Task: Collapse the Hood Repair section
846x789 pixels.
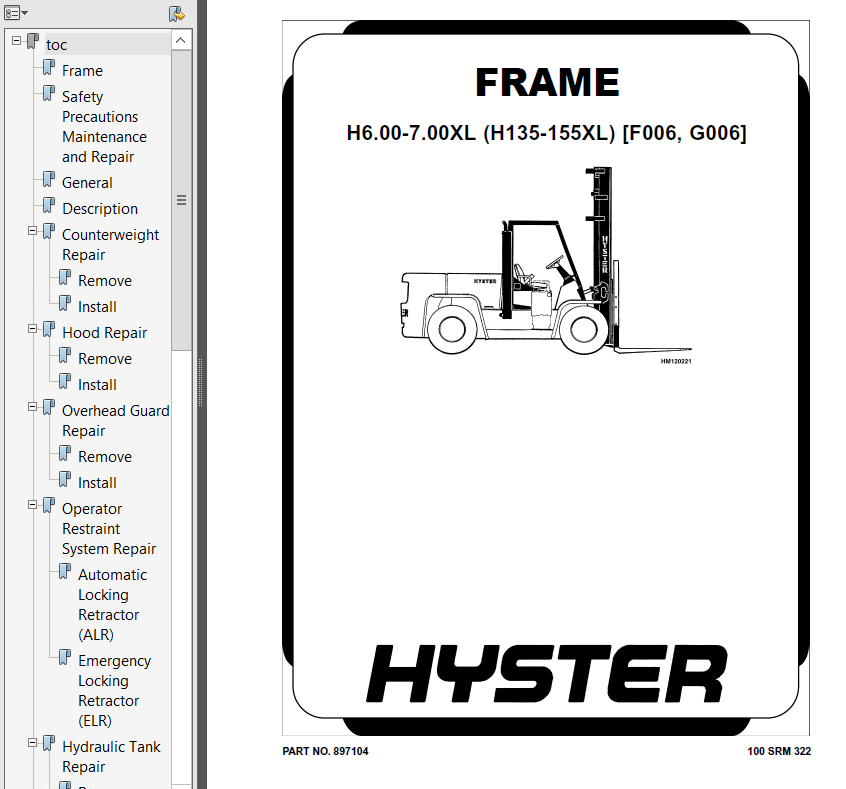Action: point(32,329)
